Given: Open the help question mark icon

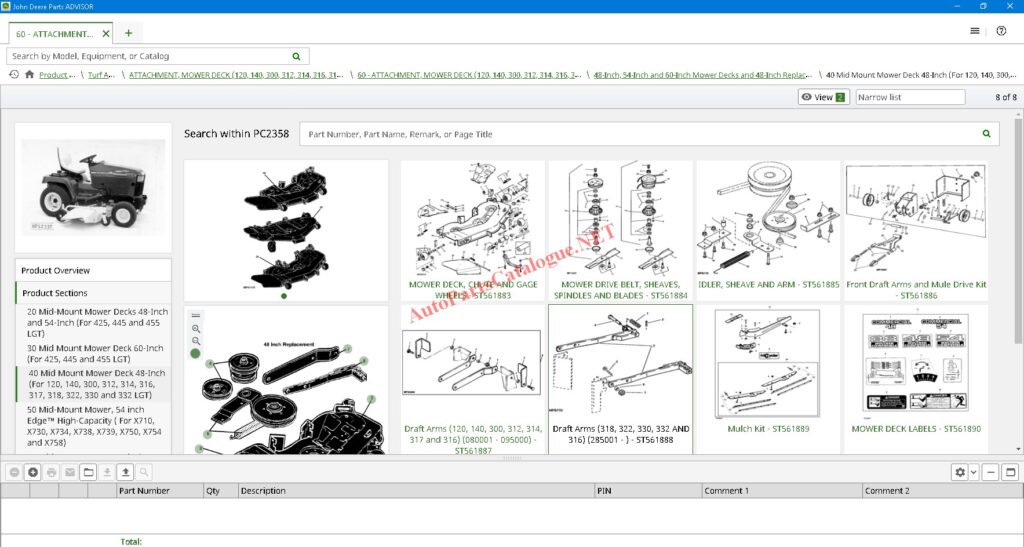Looking at the screenshot, I should (x=1001, y=31).
